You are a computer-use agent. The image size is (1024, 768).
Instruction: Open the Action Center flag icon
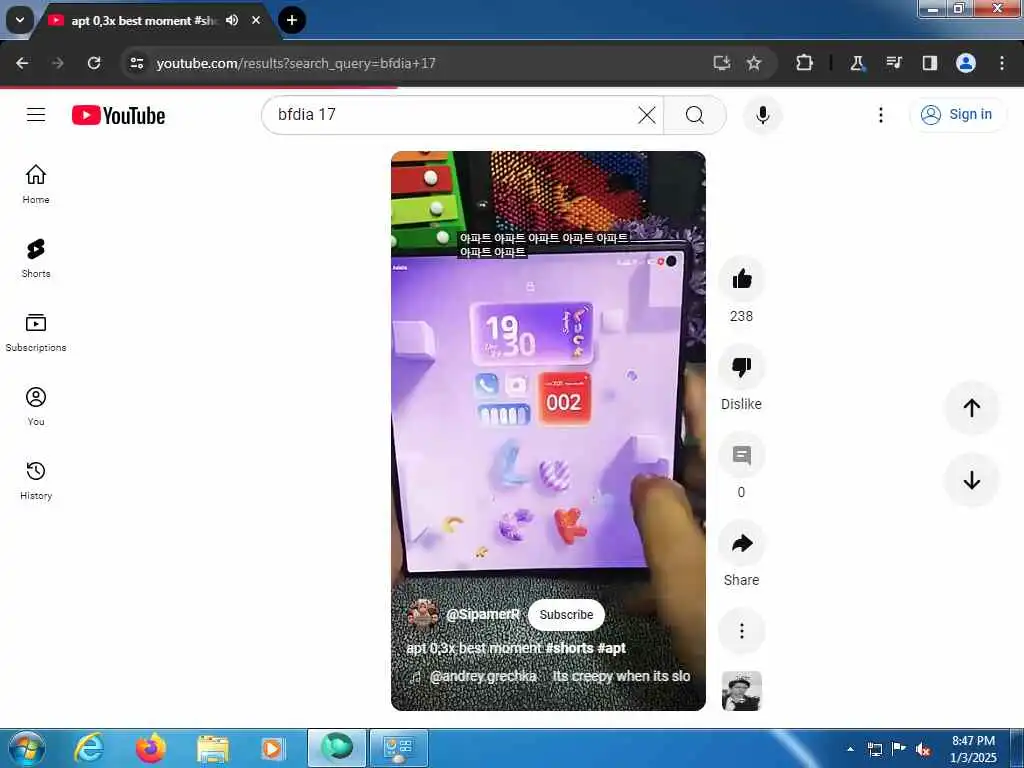(x=899, y=749)
